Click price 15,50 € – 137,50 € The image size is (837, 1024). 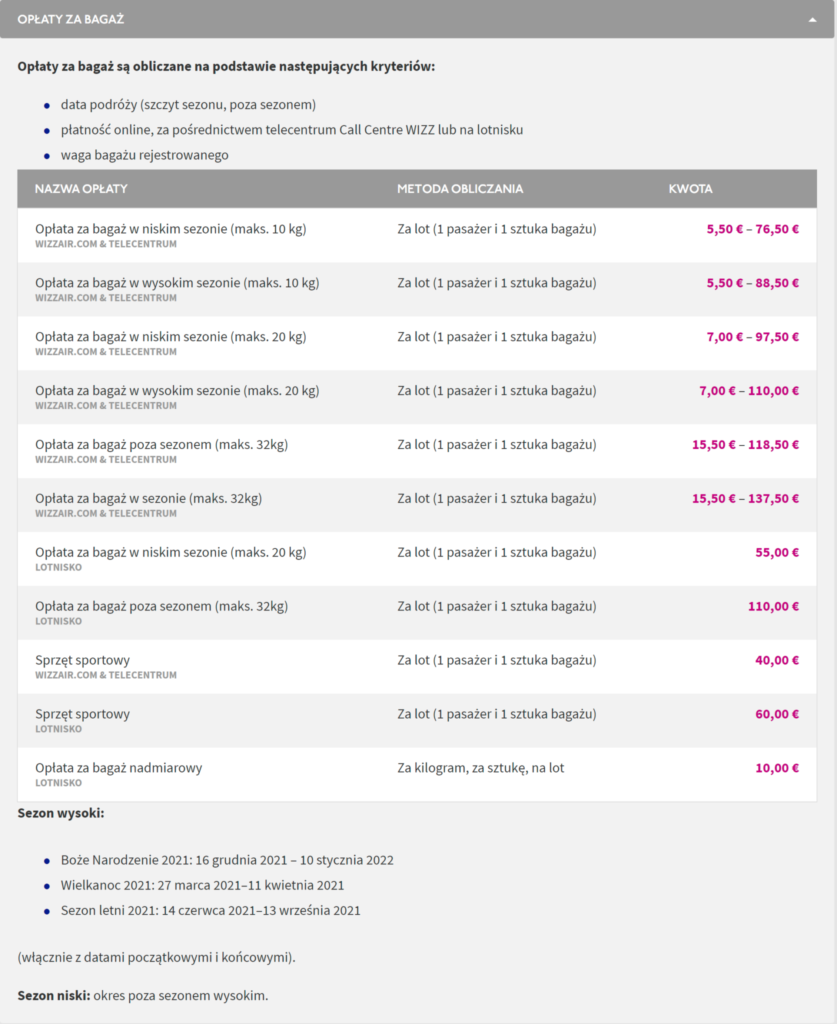point(745,499)
